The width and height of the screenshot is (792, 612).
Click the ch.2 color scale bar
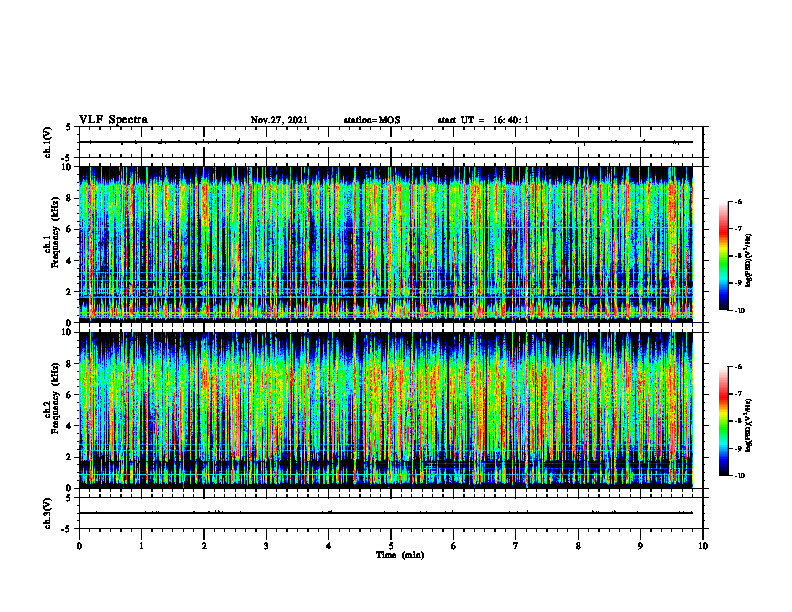coord(723,421)
